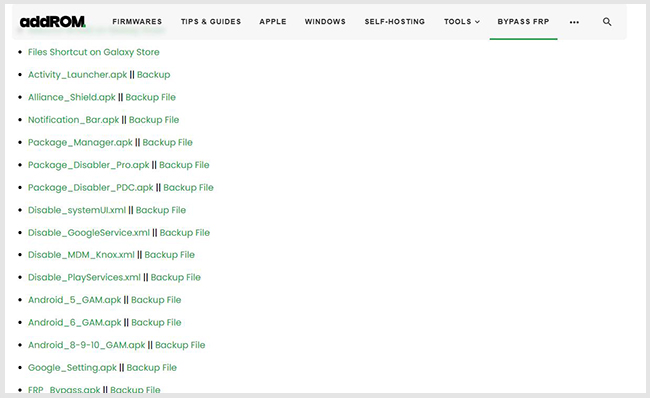Open Backup File for Disable_MDM_Knox.xml
Image resolution: width=650 pixels, height=399 pixels.
point(170,255)
